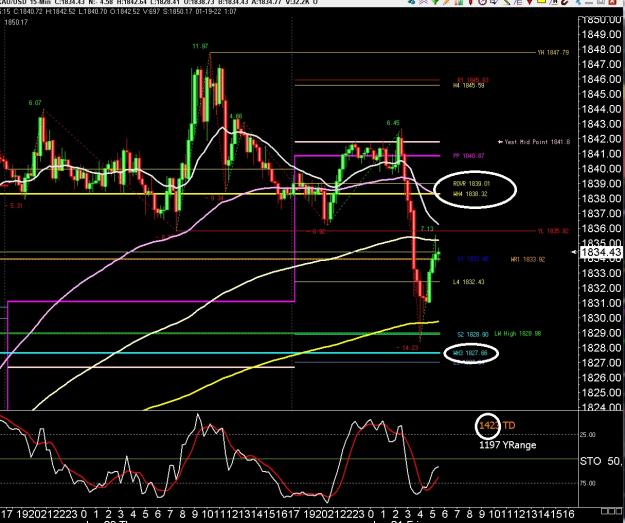Click the 6.07 swing label
Screen dimensions: 625x523
point(35,103)
